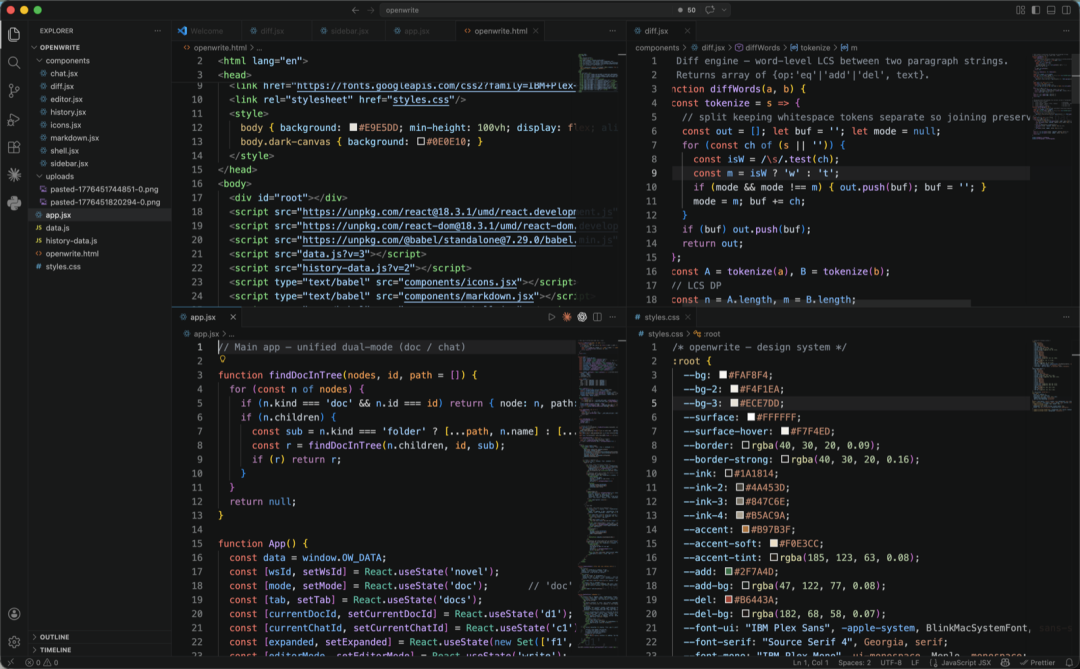This screenshot has height=669, width=1080.
Task: Switch to the Welcome tab
Action: [x=206, y=31]
